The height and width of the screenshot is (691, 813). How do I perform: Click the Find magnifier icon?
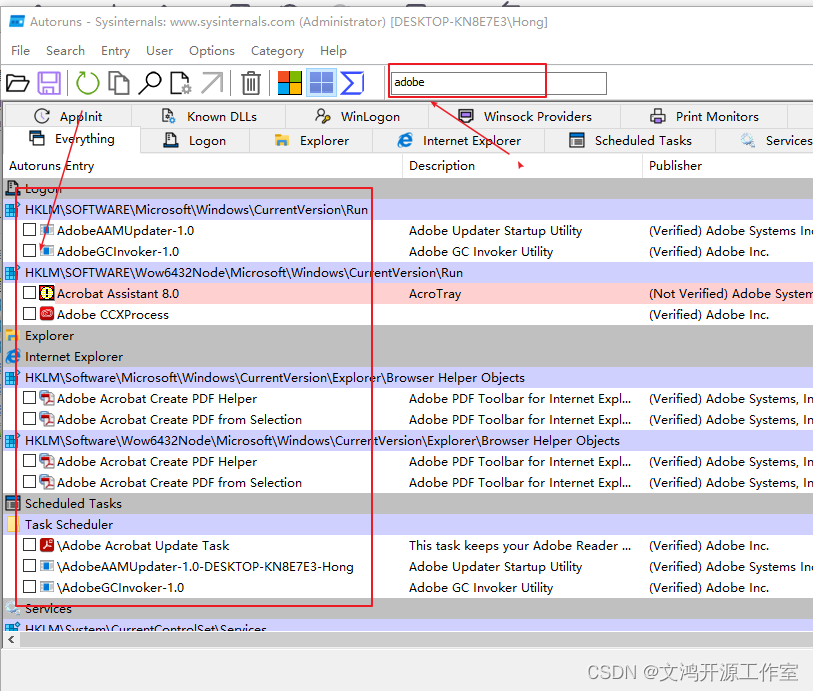[150, 83]
